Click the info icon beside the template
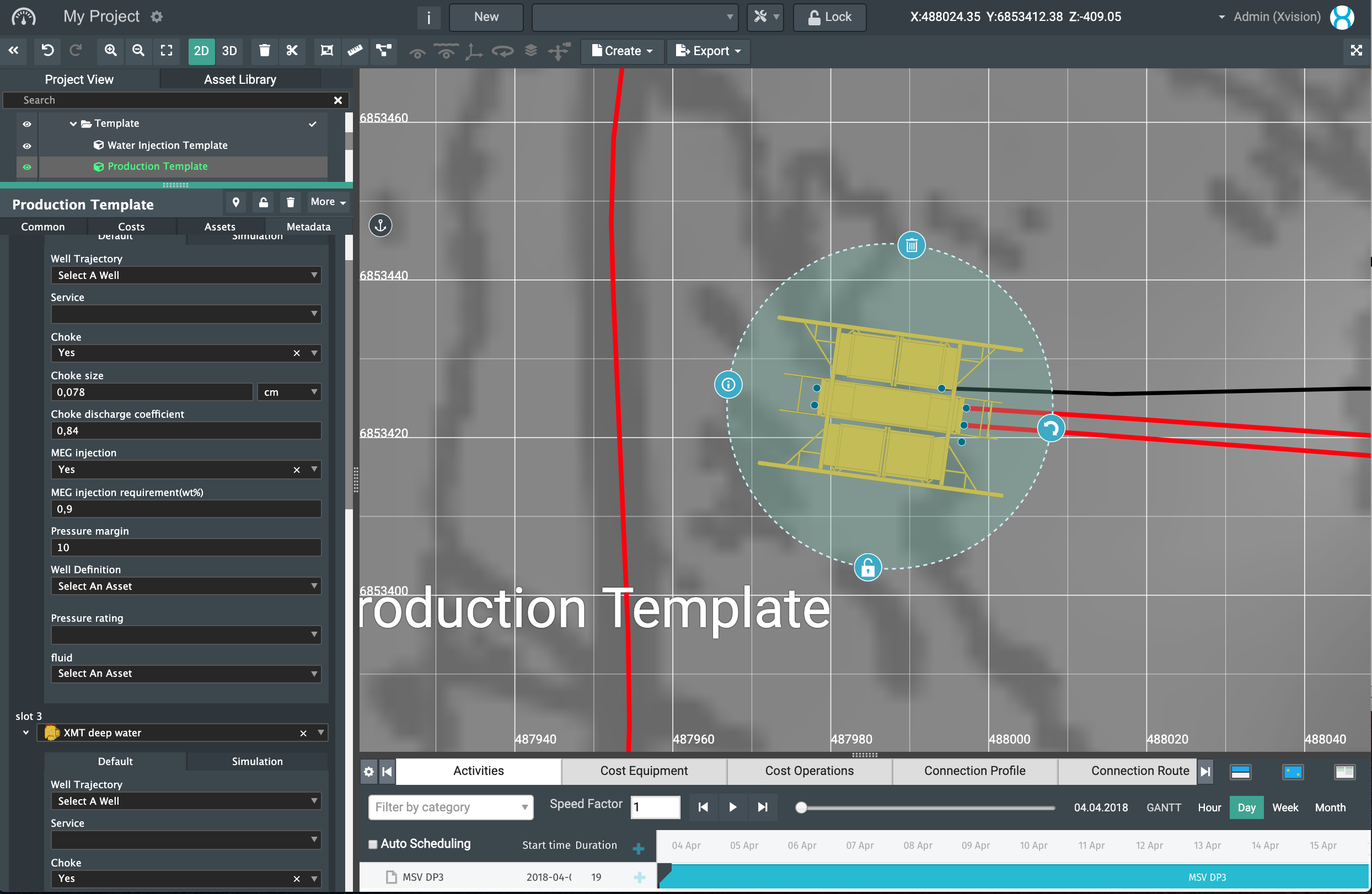The image size is (1372, 894). [728, 384]
